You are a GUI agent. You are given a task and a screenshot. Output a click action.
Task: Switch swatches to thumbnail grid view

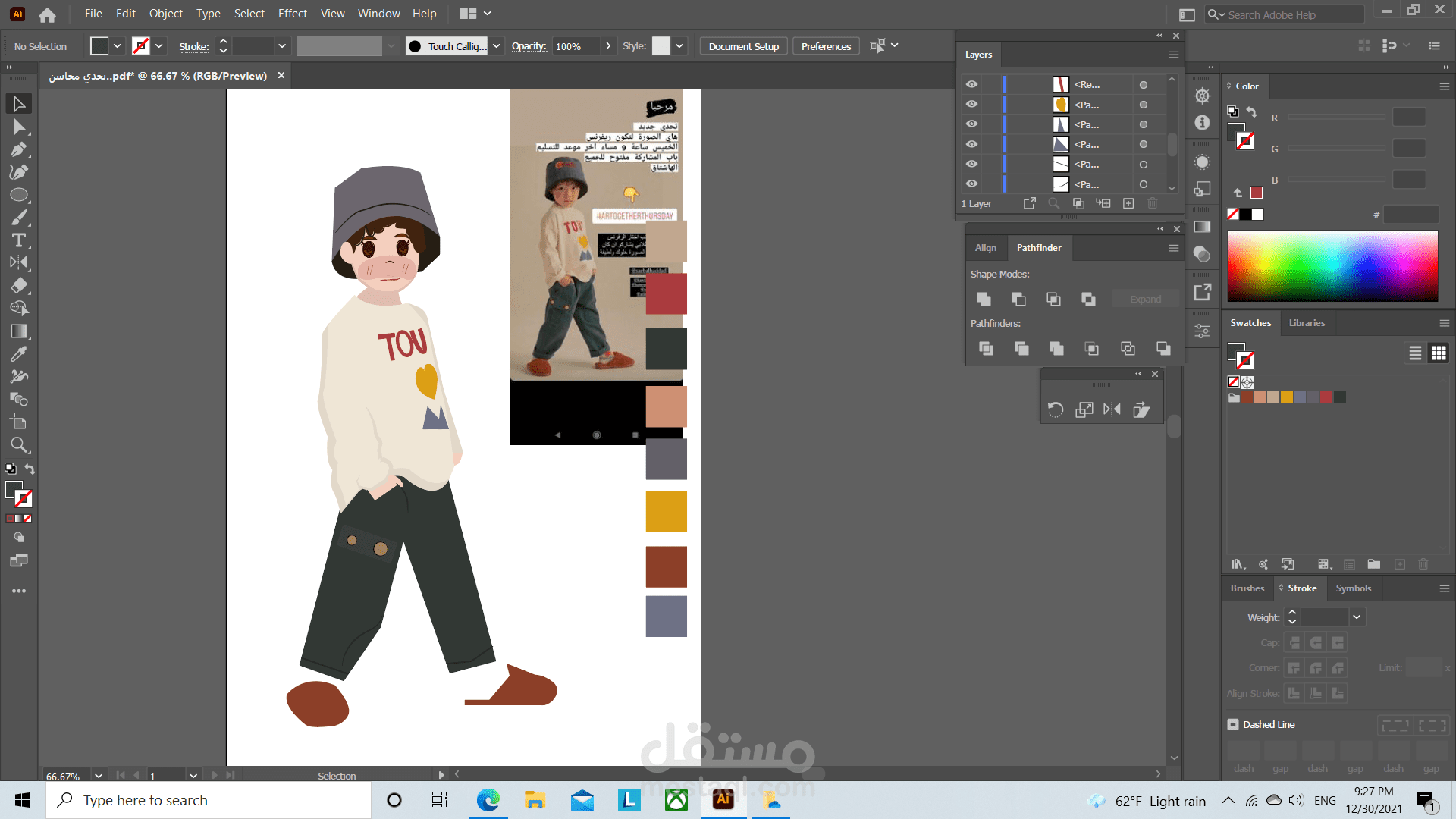coord(1439,353)
